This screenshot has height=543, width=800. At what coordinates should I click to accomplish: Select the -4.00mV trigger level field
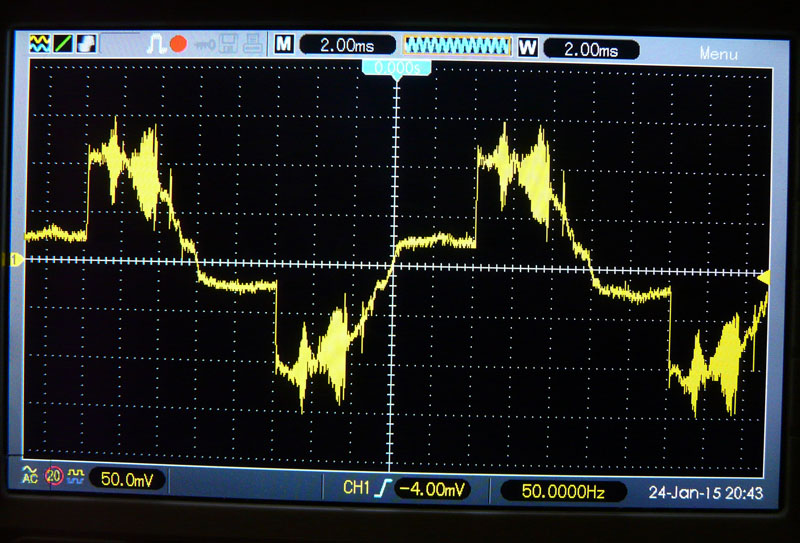tap(431, 489)
